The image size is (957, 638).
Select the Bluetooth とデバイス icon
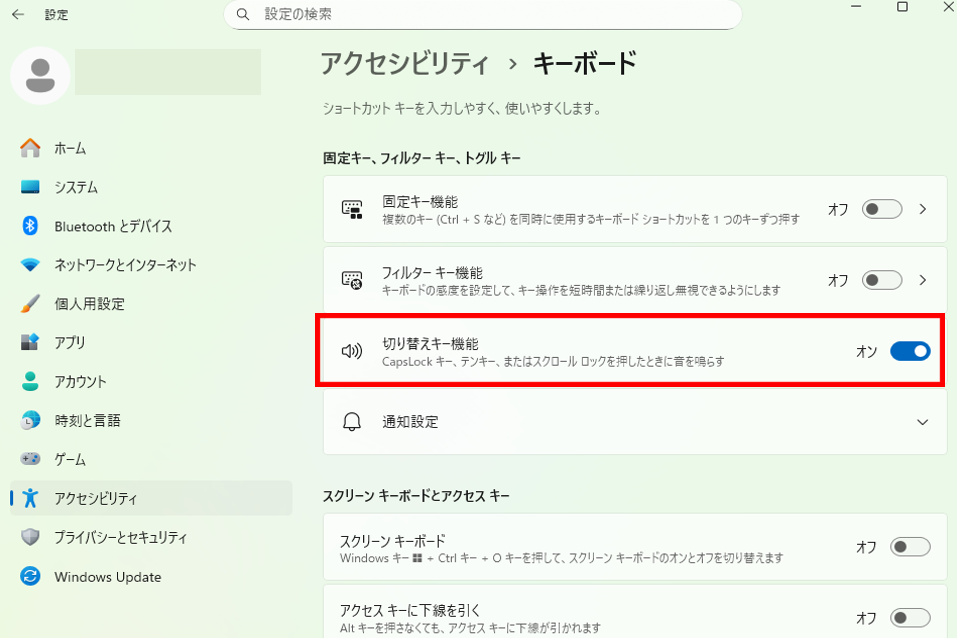click(x=31, y=226)
